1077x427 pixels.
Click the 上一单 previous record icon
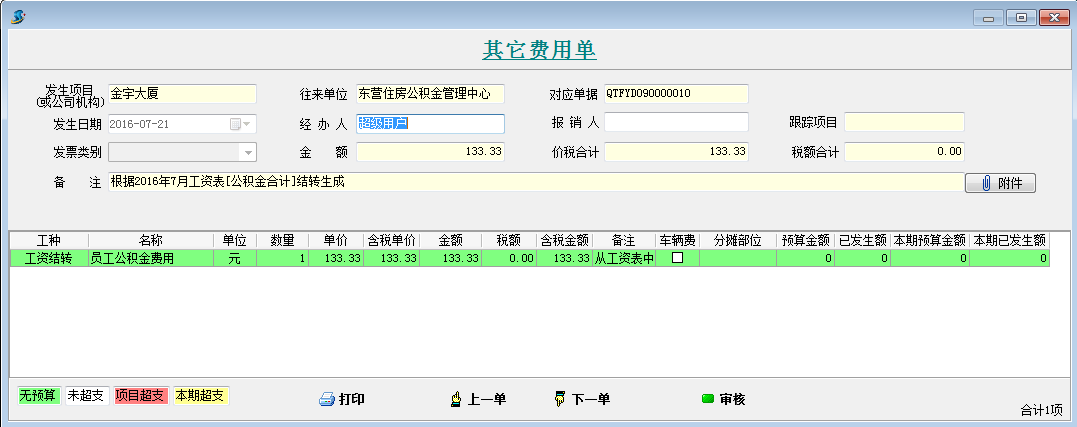pos(456,400)
